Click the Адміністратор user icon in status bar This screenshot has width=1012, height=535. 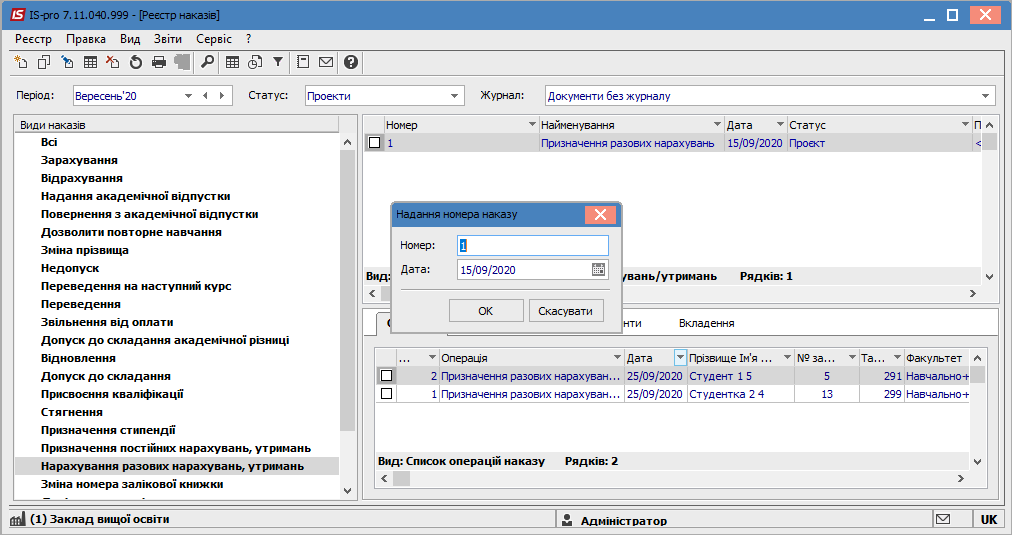(x=567, y=520)
